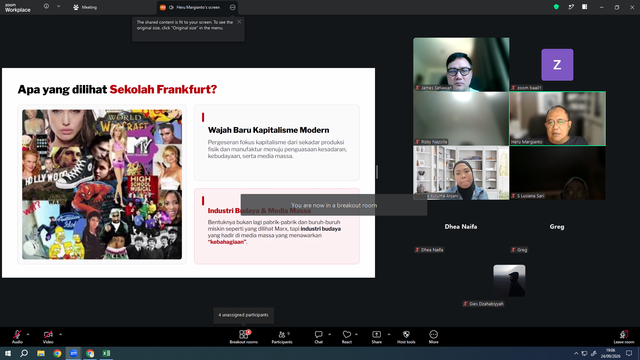Select the Greg participant tile
The height and width of the screenshot is (360, 640).
click(x=557, y=227)
